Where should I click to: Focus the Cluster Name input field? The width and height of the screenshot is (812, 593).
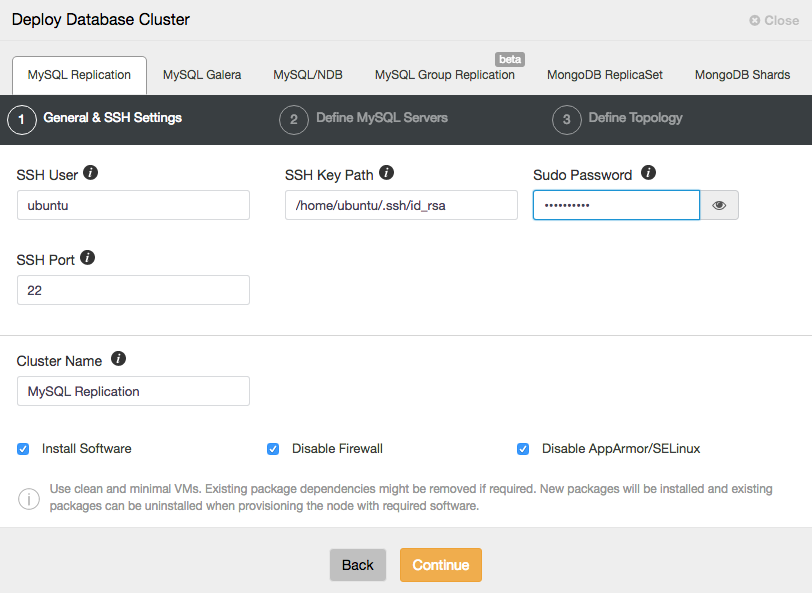click(133, 391)
